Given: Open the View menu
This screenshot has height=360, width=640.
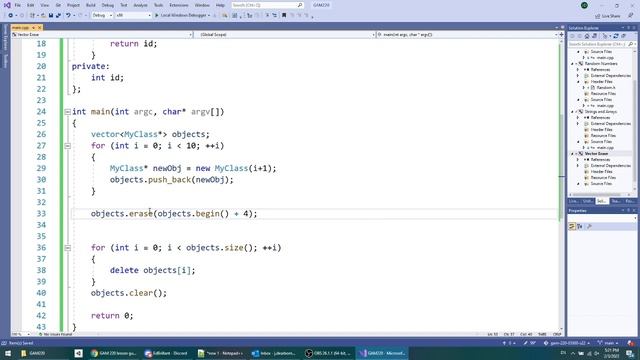Looking at the screenshot, I should (44, 5).
